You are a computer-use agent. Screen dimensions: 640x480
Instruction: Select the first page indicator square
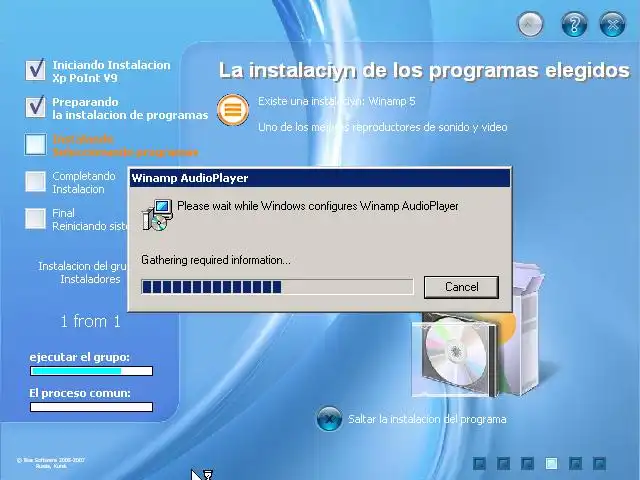tap(479, 463)
